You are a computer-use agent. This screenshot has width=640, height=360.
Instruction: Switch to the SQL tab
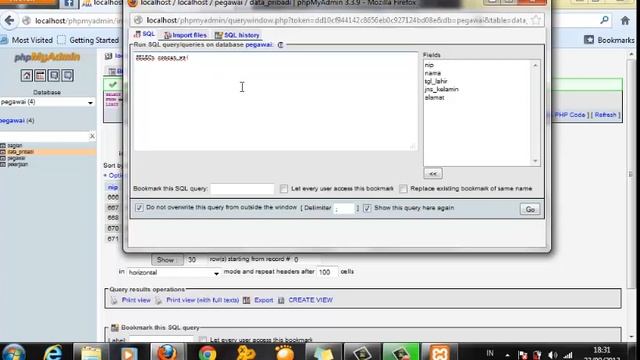pos(145,34)
